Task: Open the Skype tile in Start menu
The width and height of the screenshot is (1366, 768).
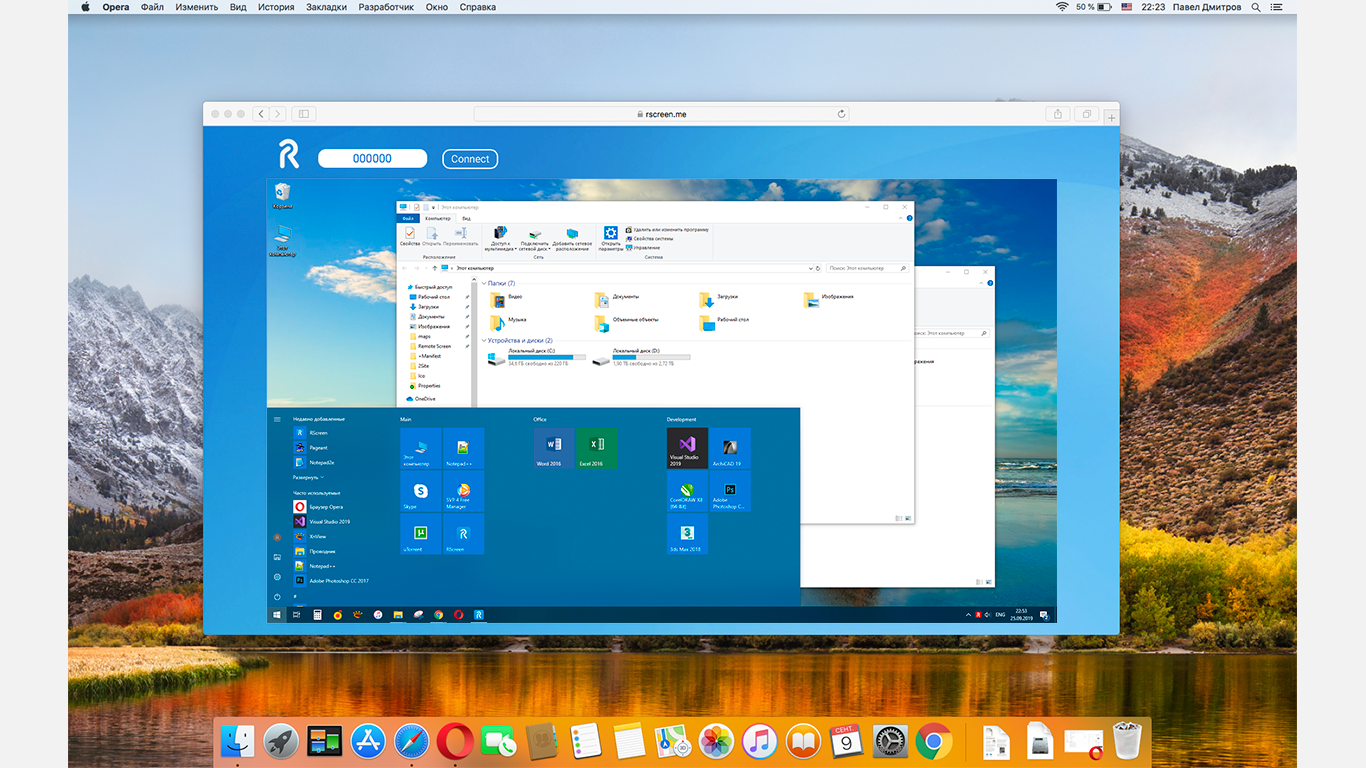Action: [421, 492]
